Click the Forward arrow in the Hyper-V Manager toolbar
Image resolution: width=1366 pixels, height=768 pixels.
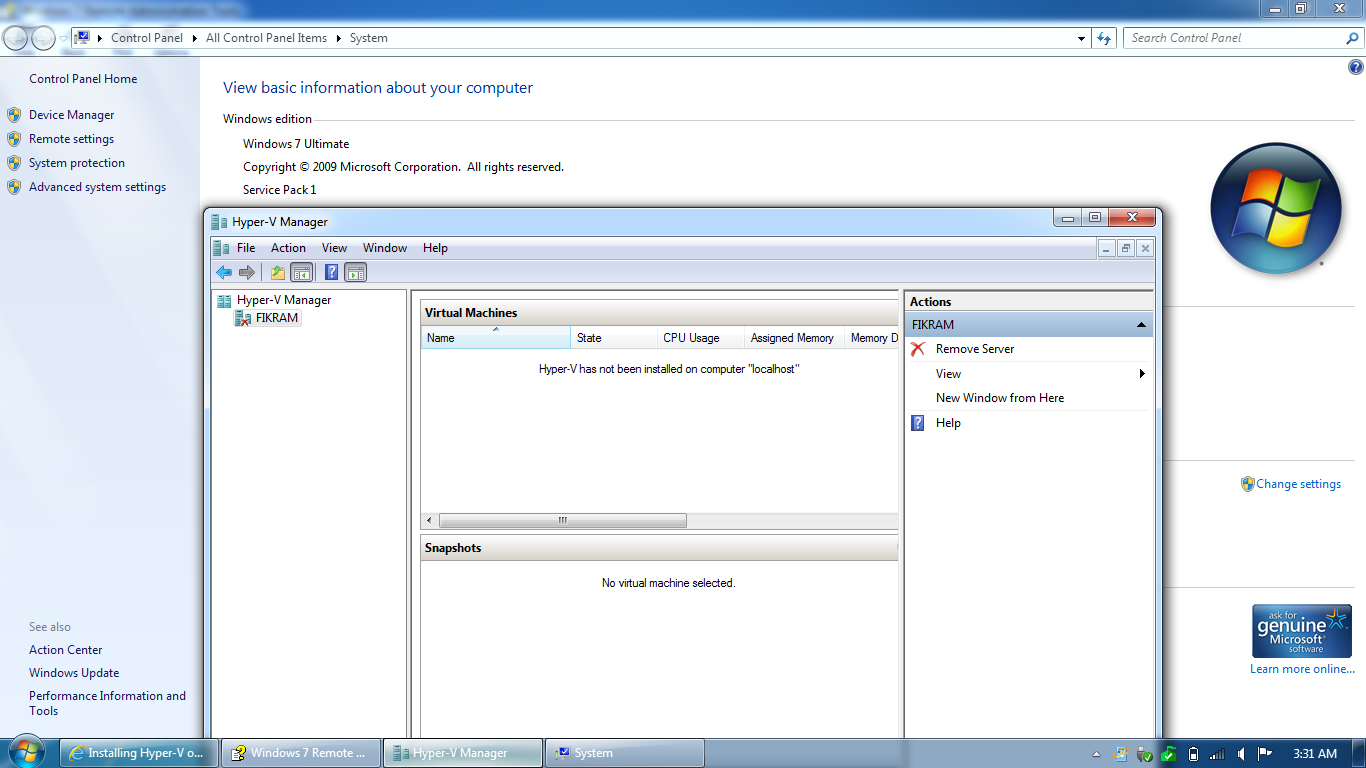pyautogui.click(x=247, y=272)
